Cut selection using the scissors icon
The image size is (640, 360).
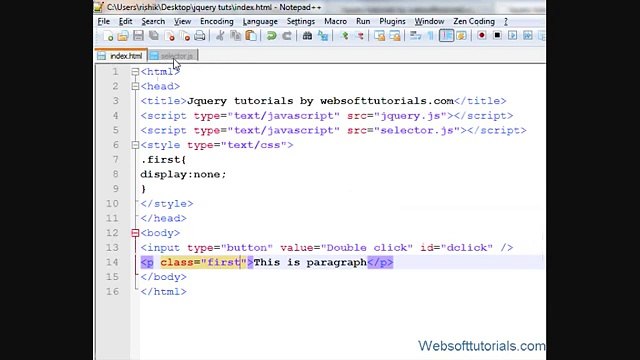(220, 36)
